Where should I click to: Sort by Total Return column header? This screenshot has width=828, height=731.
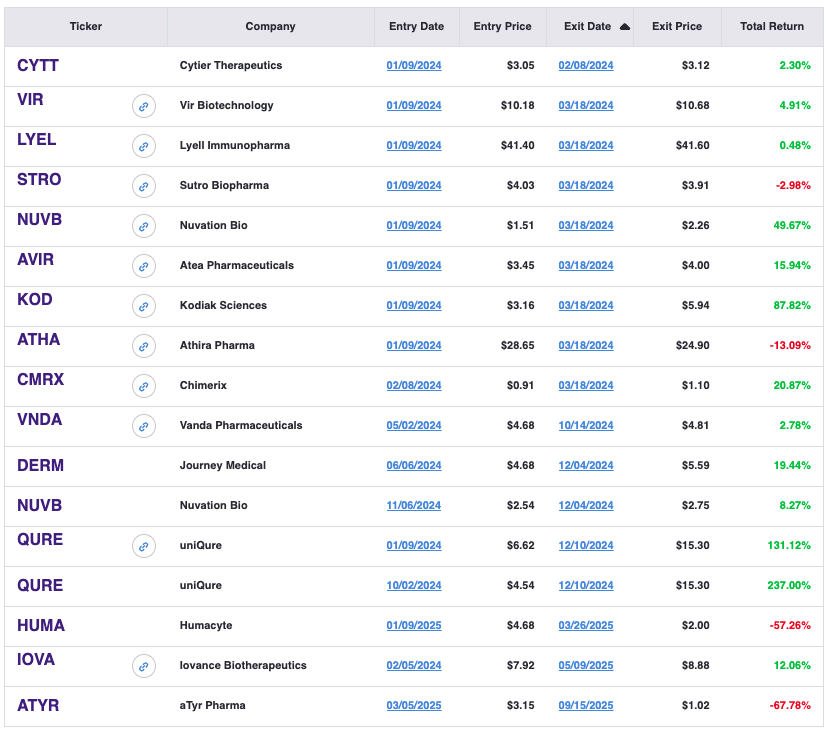click(x=771, y=27)
